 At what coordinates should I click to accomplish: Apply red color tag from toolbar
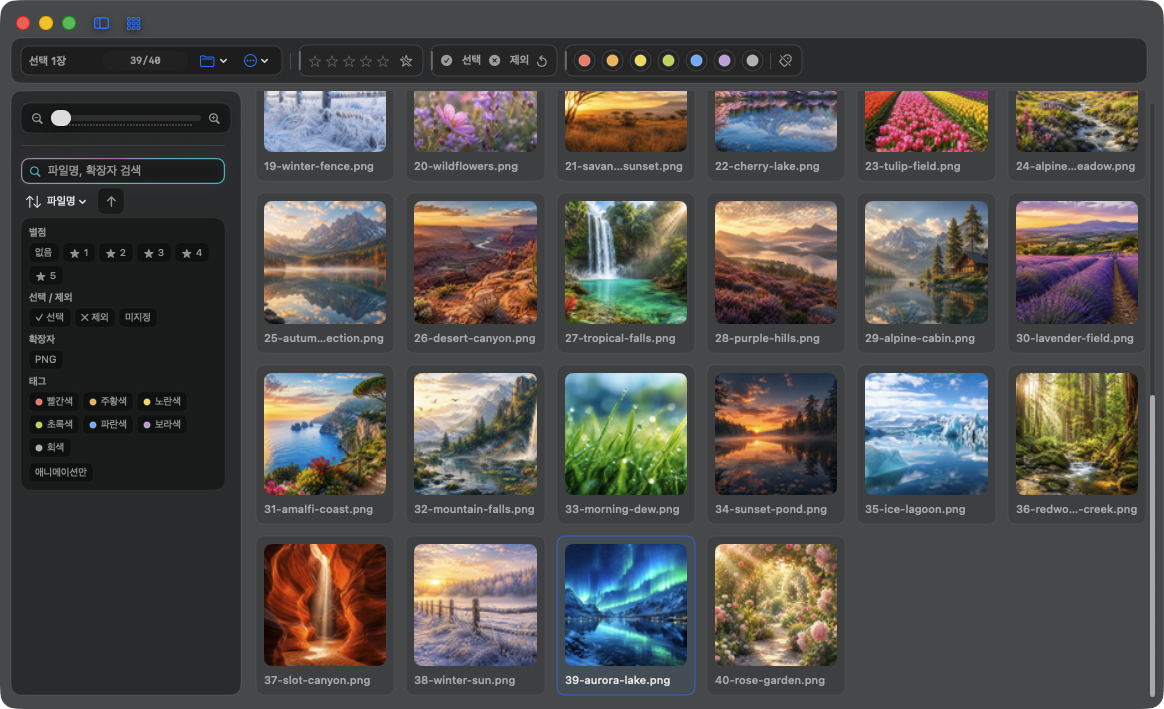click(585, 61)
